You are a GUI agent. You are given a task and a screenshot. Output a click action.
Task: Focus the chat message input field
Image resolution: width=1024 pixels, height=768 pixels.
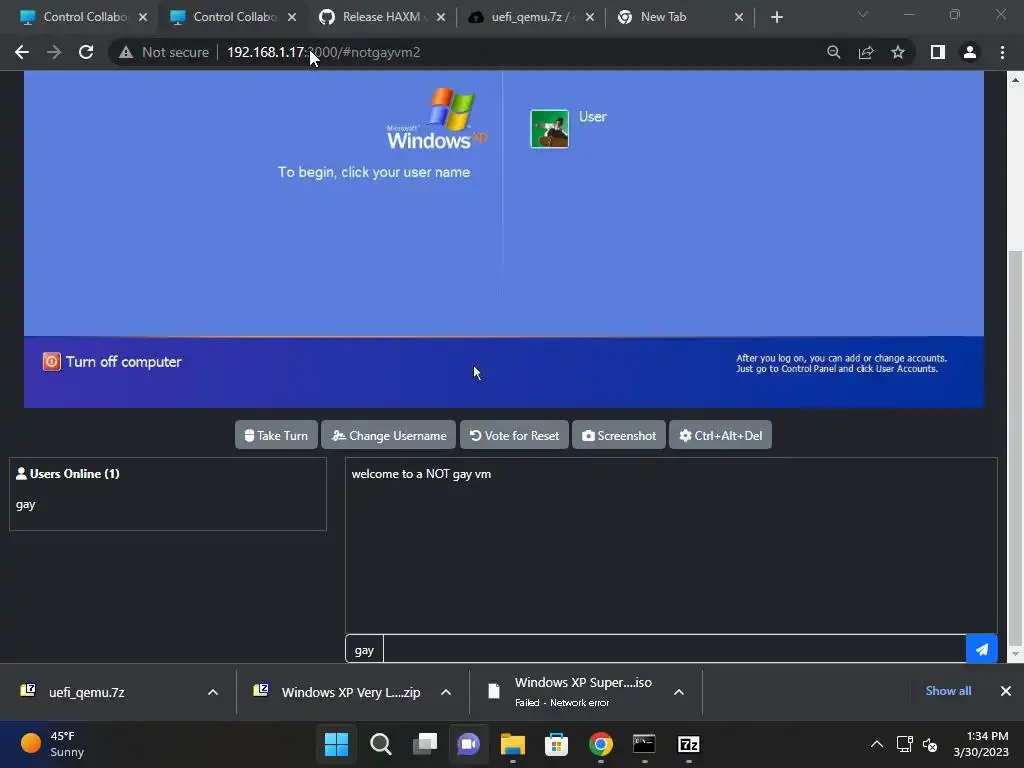pos(674,649)
